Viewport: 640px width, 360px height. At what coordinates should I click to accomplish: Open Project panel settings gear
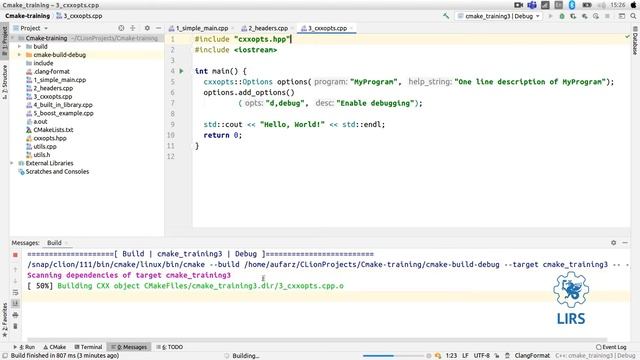click(x=147, y=28)
